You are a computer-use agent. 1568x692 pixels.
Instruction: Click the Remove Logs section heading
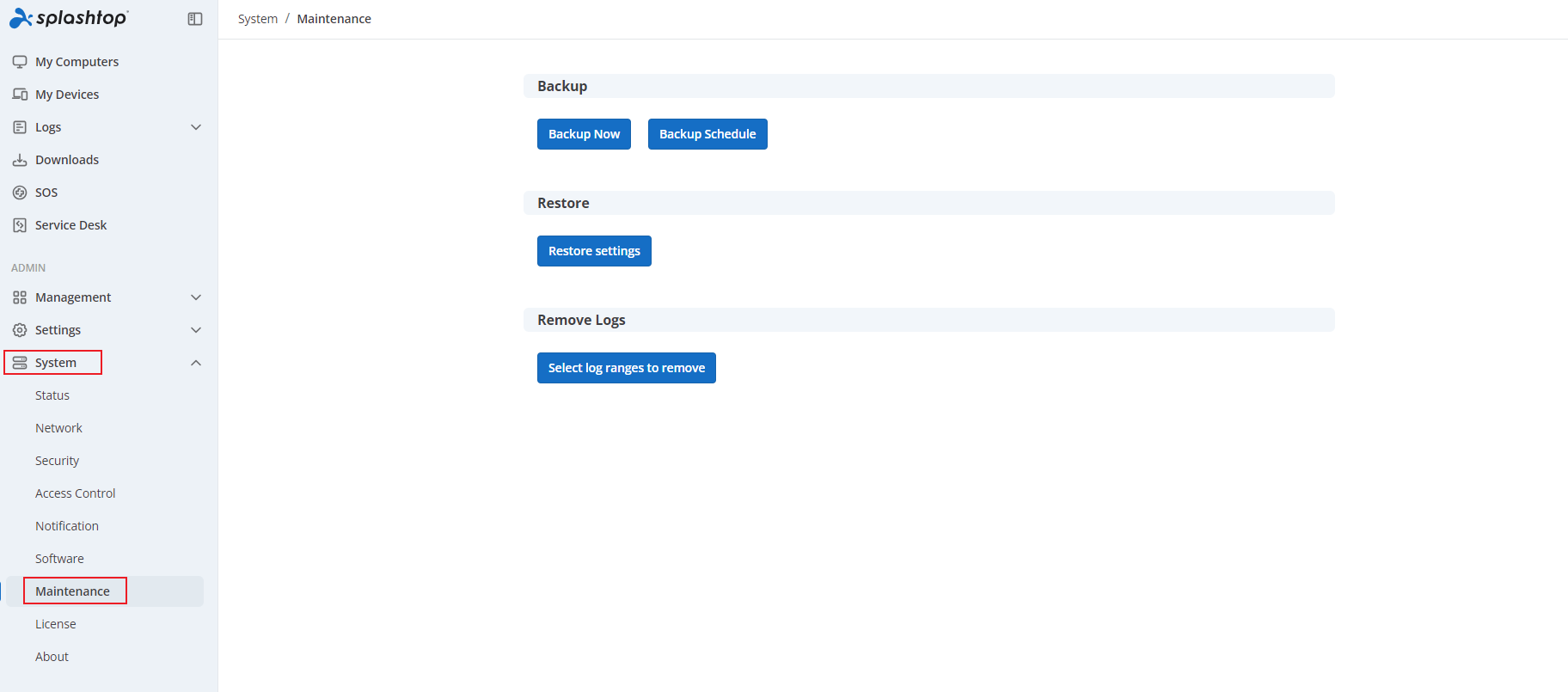581,320
